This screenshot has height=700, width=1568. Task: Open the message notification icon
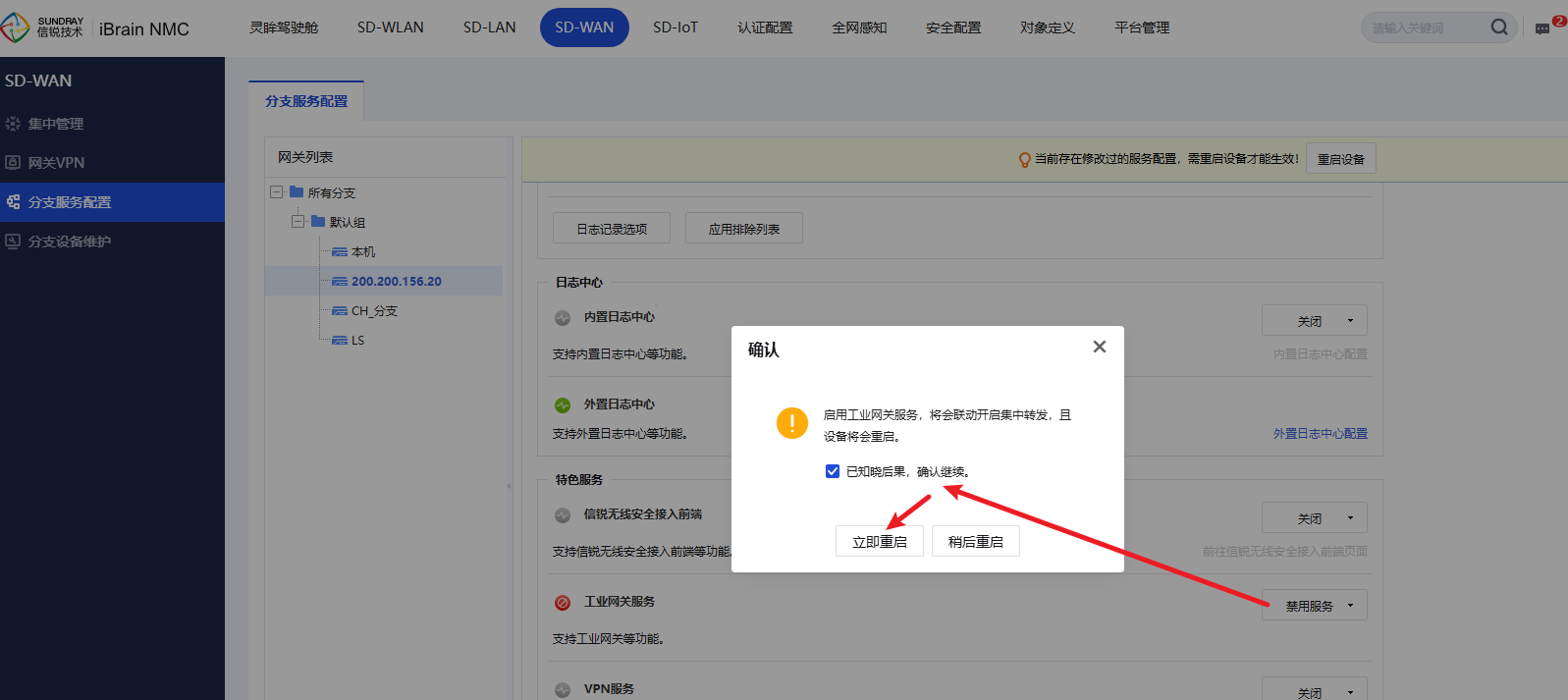click(x=1542, y=28)
